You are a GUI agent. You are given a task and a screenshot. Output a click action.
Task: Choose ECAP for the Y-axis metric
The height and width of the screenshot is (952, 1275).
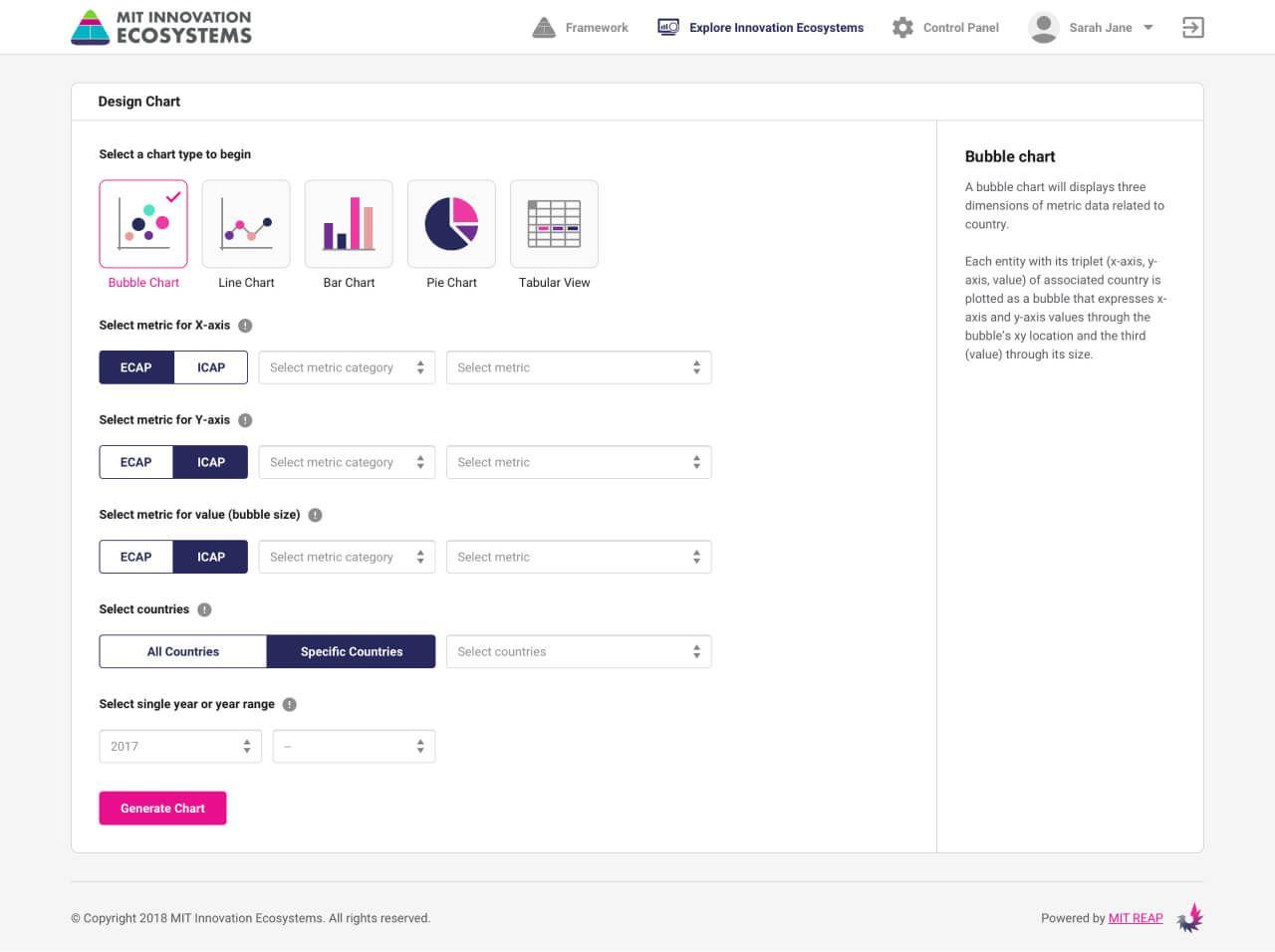point(136,462)
